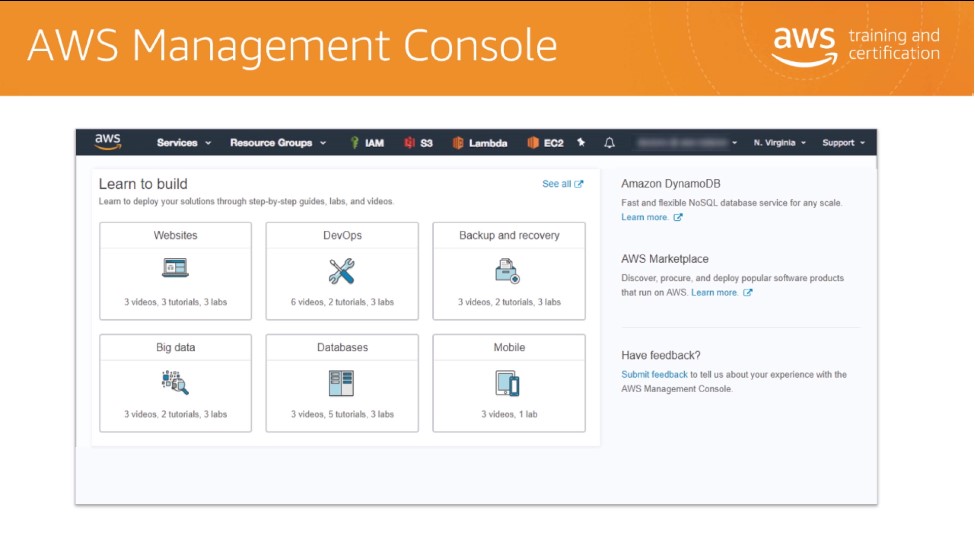975x547 pixels.
Task: Click the '3 videos, 3 tutorials, 3 labs' text under Websites
Action: [175, 302]
